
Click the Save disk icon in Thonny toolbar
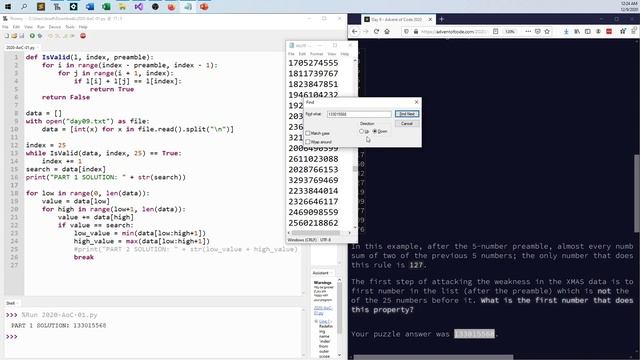pyautogui.click(x=22, y=36)
